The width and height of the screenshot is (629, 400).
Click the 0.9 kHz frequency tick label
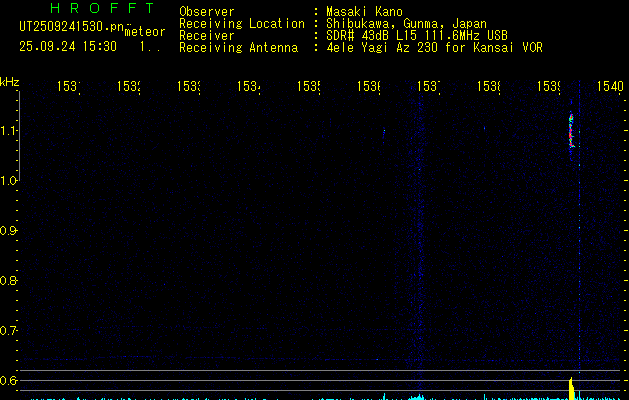8,231
